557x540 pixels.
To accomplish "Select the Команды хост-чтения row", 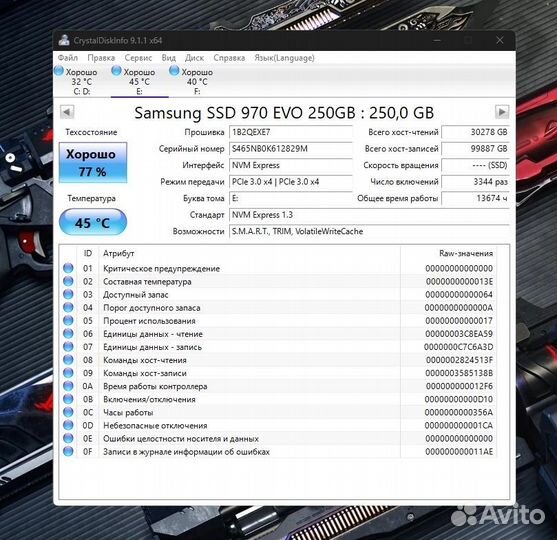I will tap(278, 360).
